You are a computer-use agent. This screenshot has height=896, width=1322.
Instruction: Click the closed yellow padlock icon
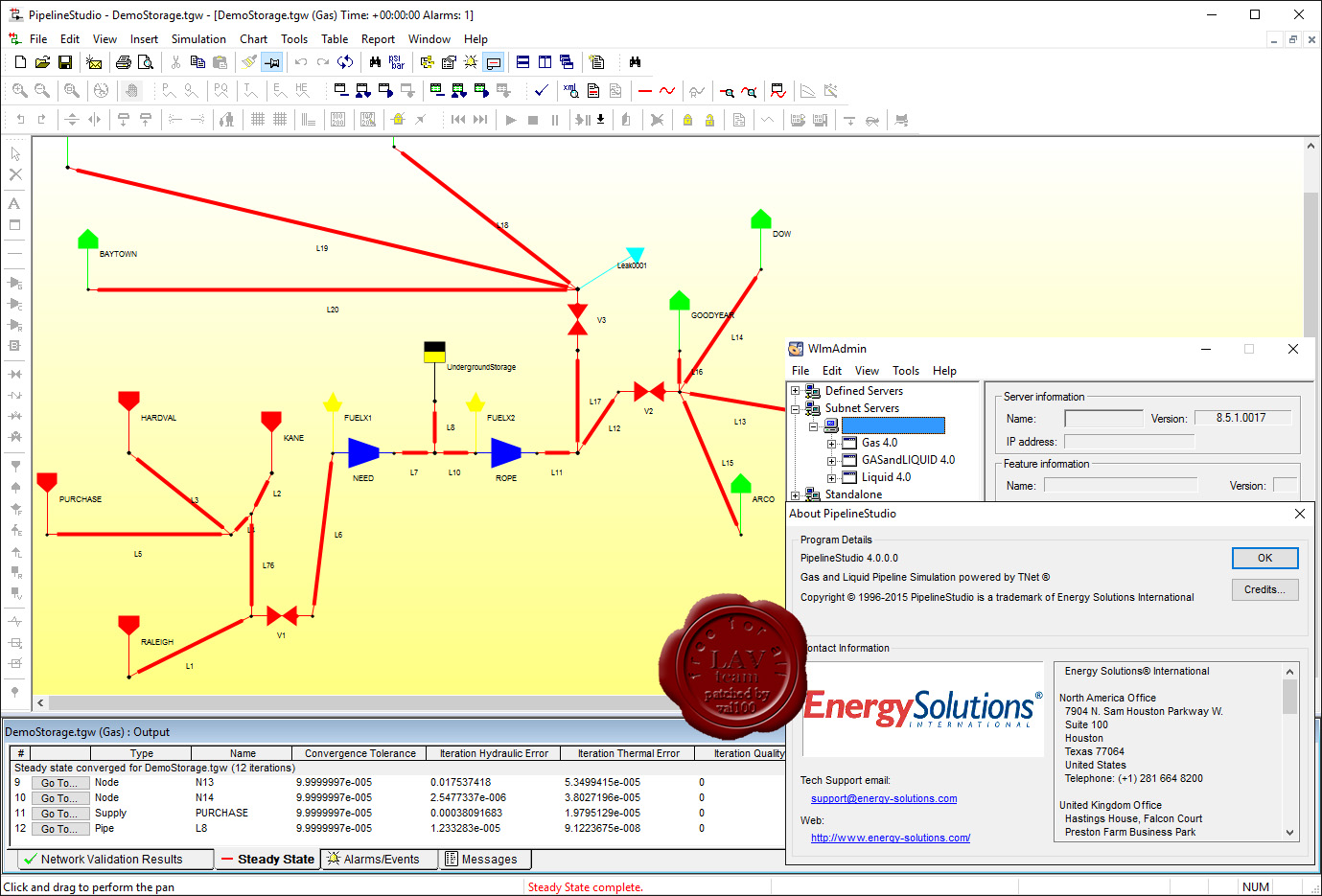[687, 120]
